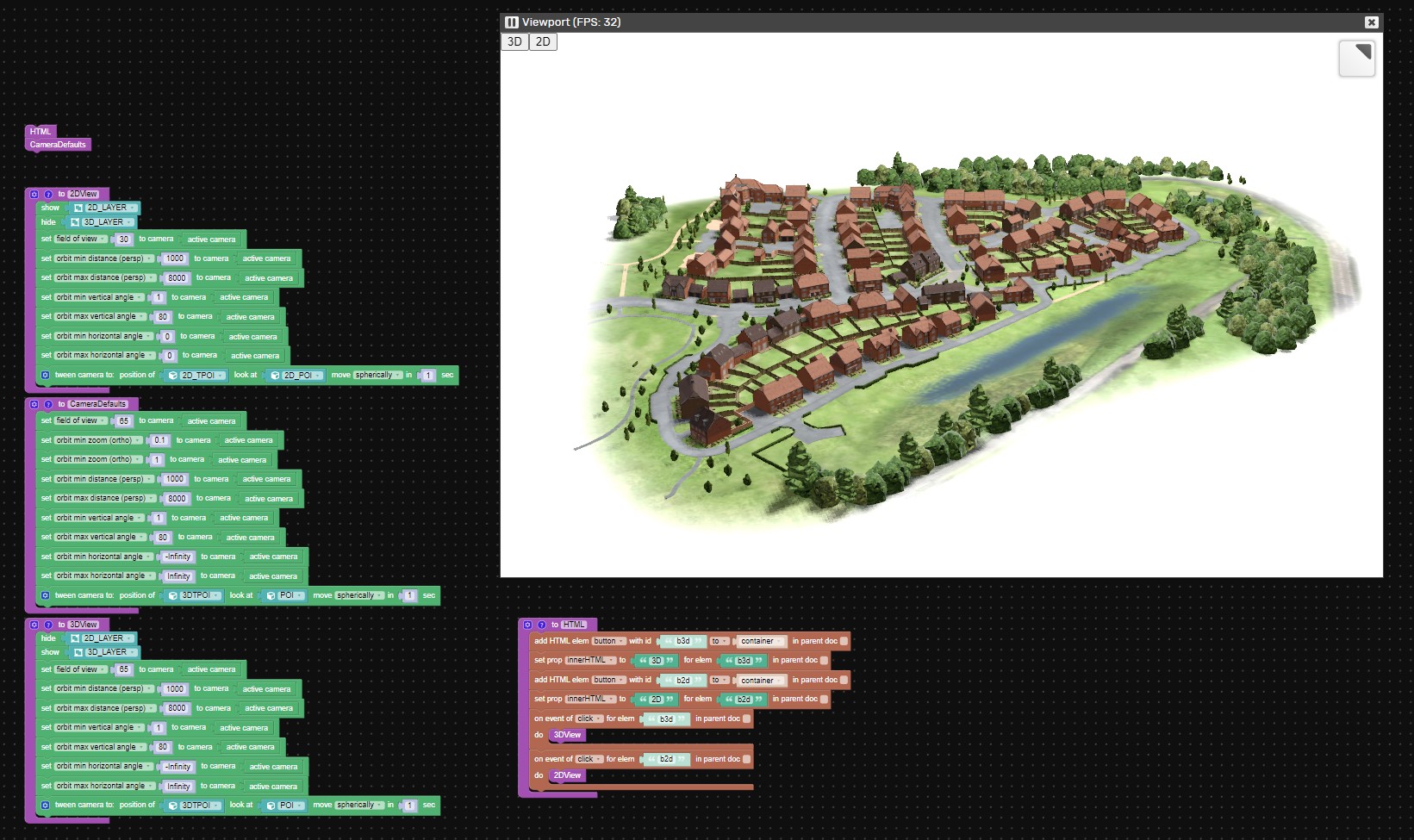Screen dimensions: 1414x840
Task: Check 'in parent doc' on add b3d button block
Action: 844,641
